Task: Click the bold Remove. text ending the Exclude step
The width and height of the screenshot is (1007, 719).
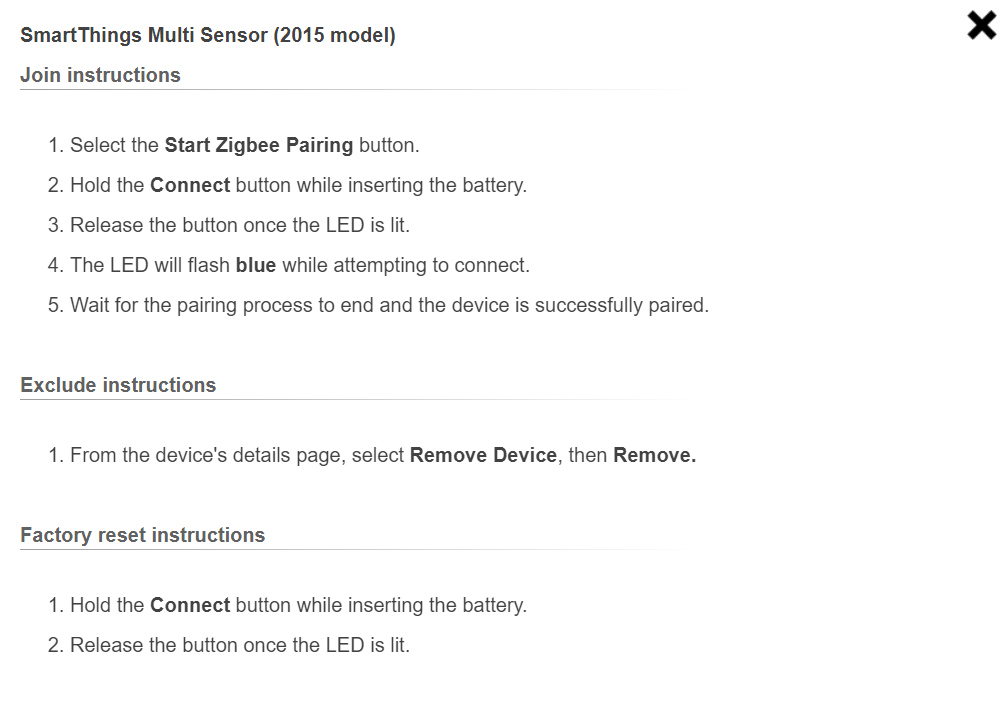Action: 654,455
